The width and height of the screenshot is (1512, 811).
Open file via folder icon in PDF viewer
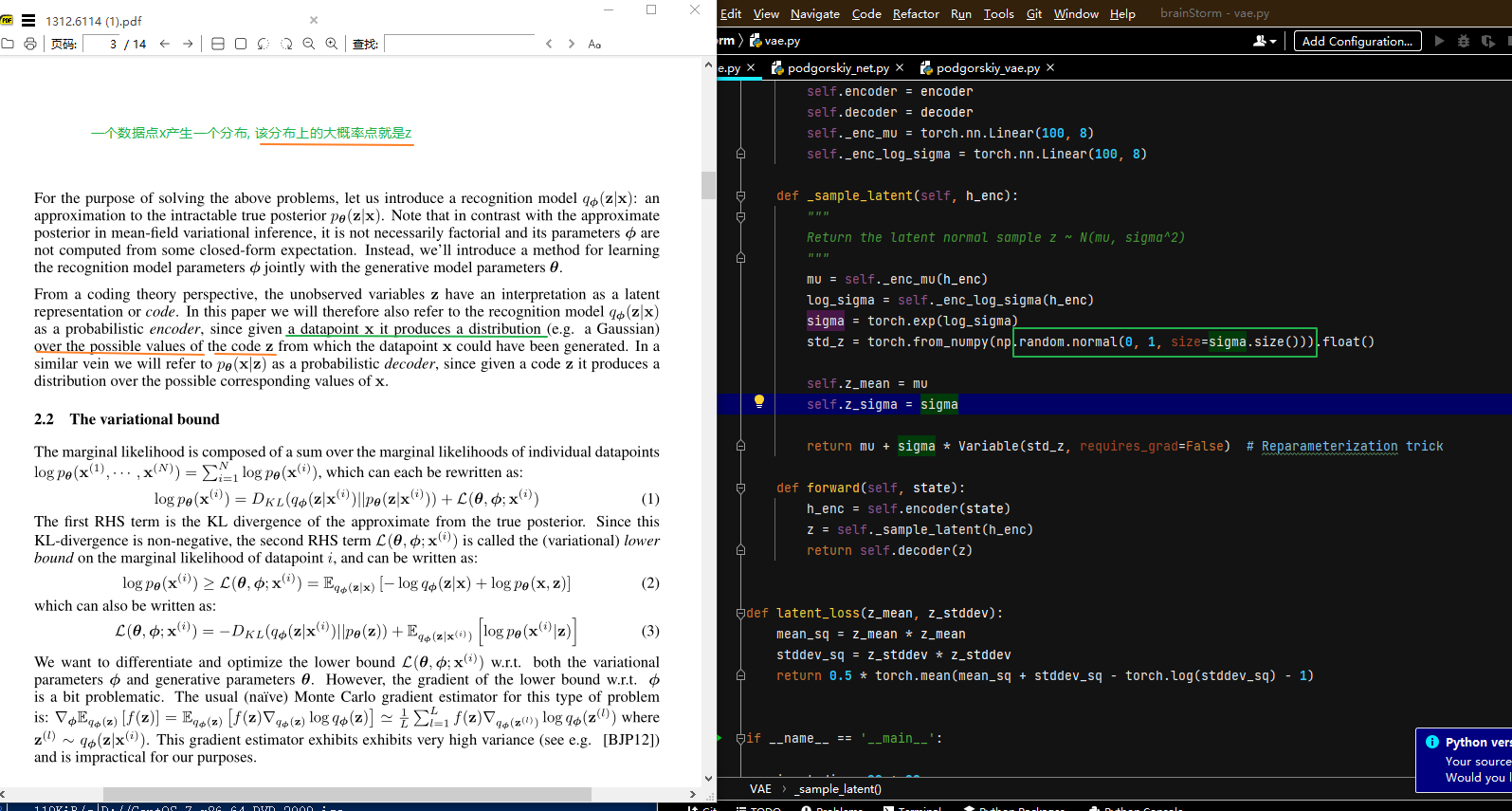[x=8, y=44]
